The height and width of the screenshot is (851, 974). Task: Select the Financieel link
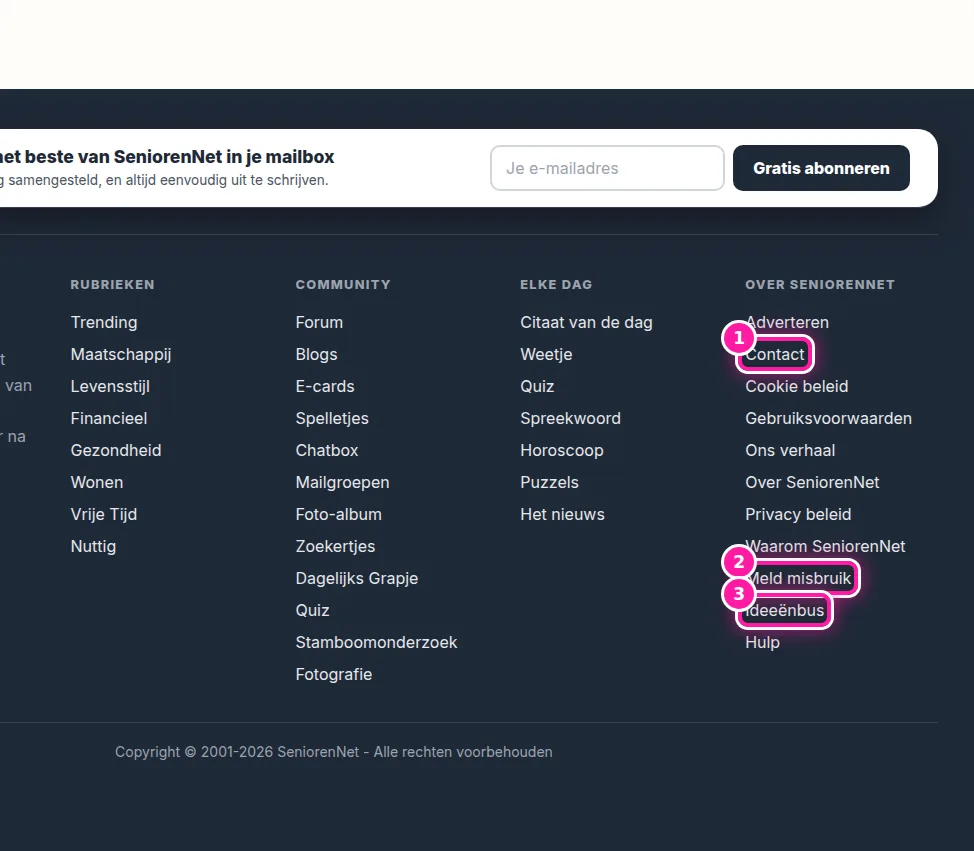click(109, 419)
